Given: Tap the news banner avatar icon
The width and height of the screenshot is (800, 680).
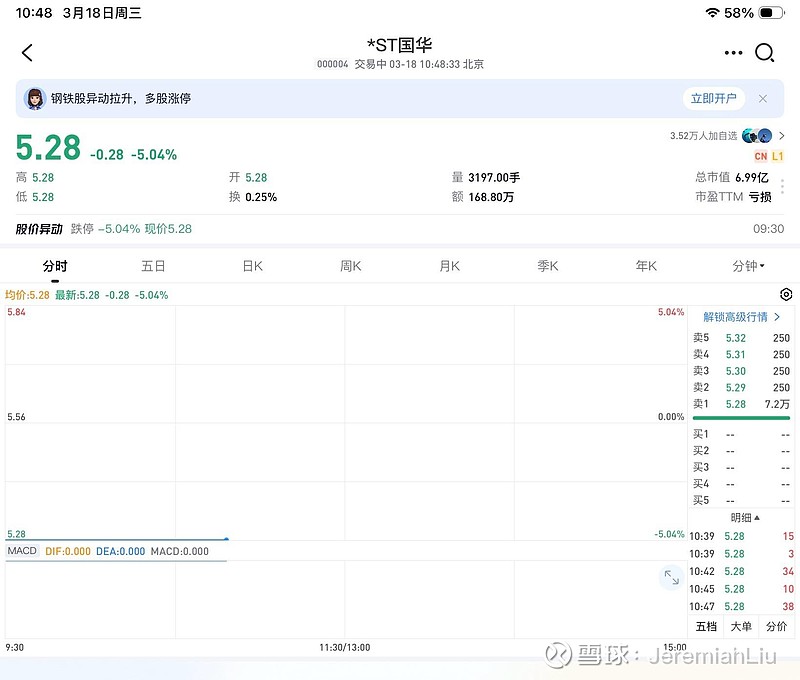Looking at the screenshot, I should point(35,99).
